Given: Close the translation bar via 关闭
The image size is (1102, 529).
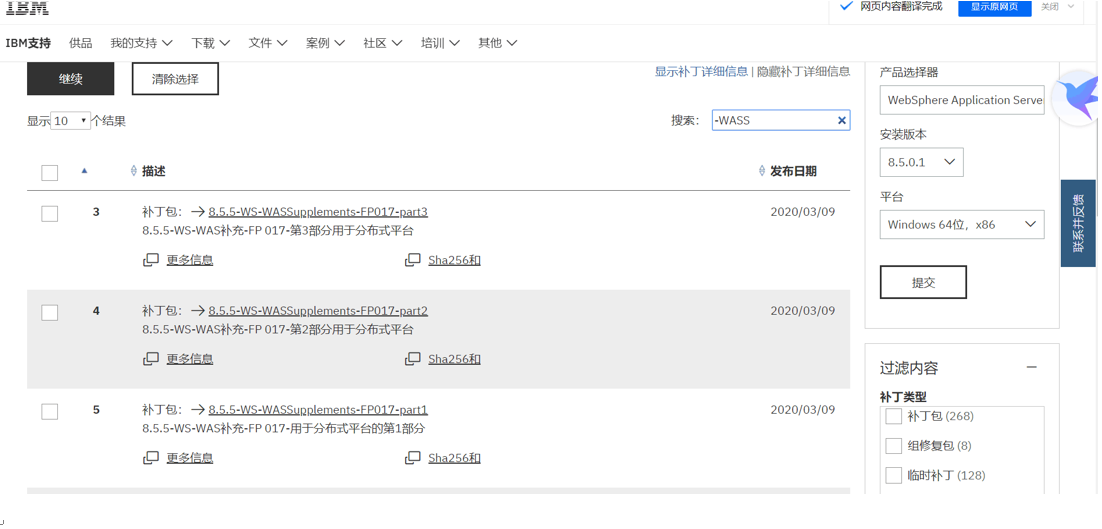Looking at the screenshot, I should click(x=1049, y=6).
